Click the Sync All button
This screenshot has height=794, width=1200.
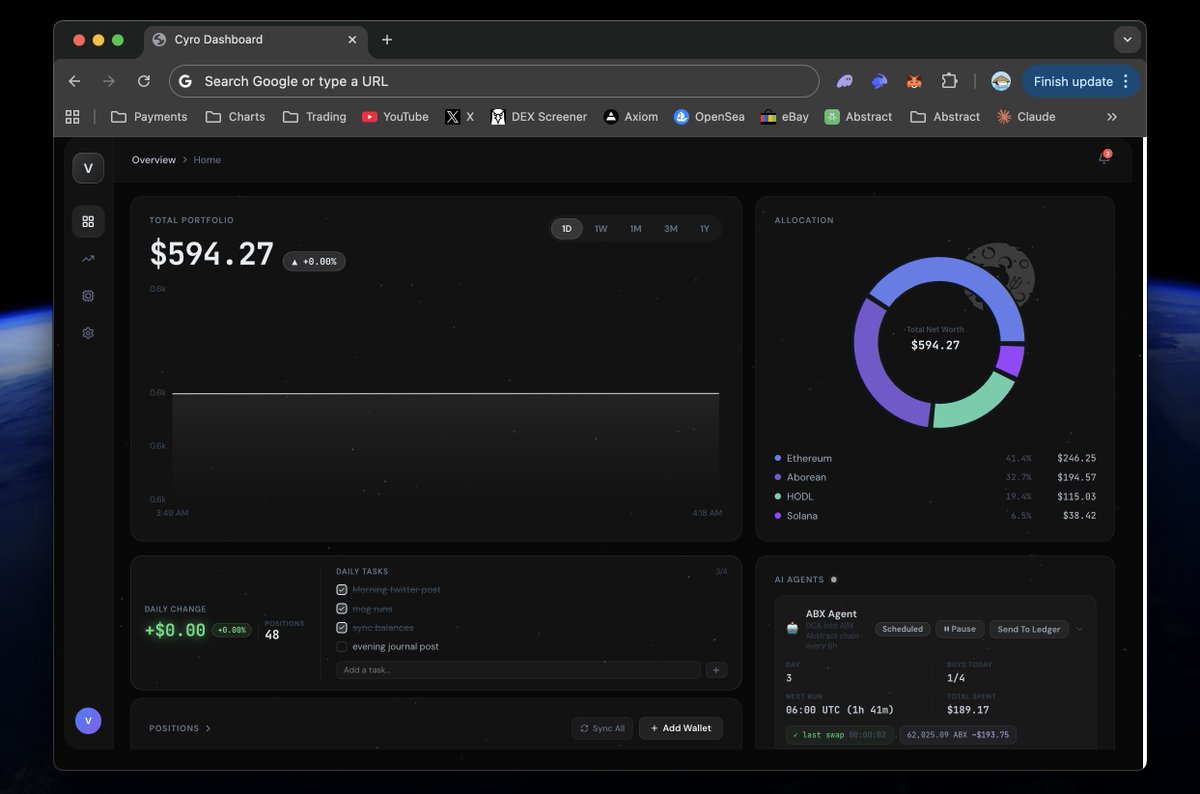603,728
